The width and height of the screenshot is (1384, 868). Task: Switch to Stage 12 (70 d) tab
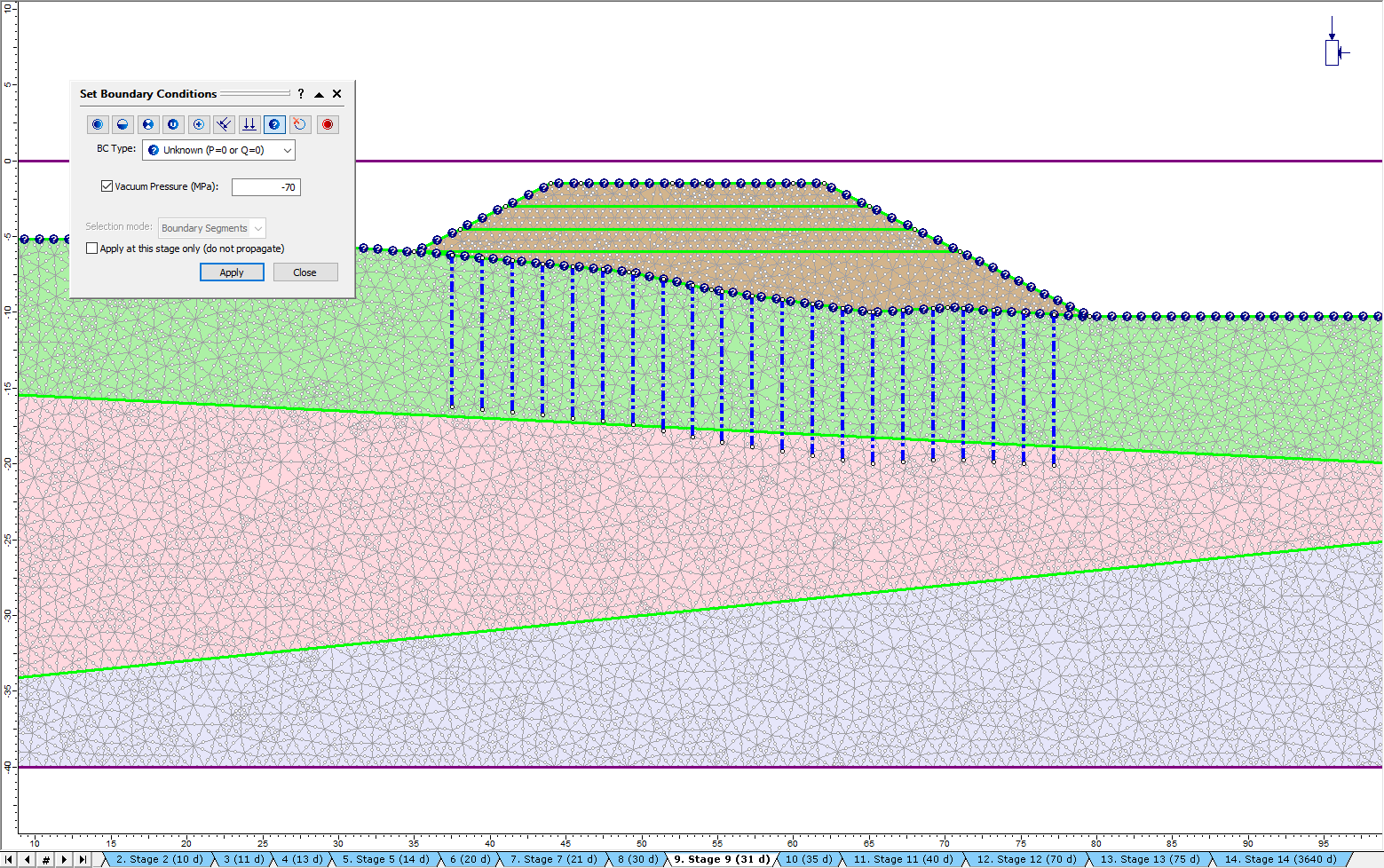(1025, 859)
